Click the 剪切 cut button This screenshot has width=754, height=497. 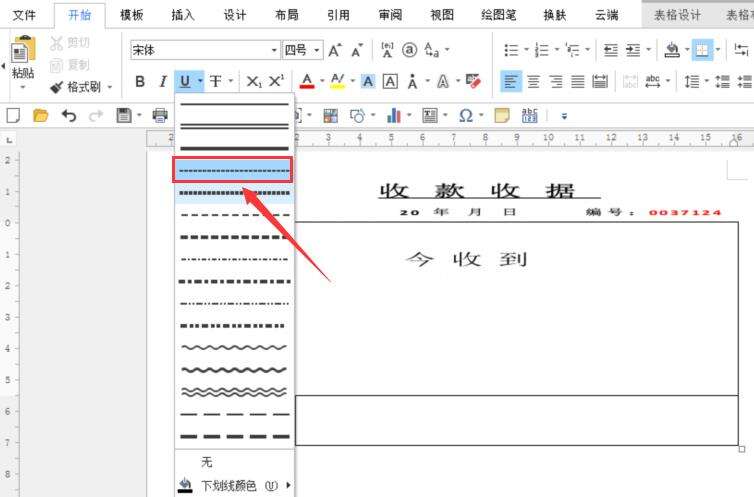pos(70,43)
